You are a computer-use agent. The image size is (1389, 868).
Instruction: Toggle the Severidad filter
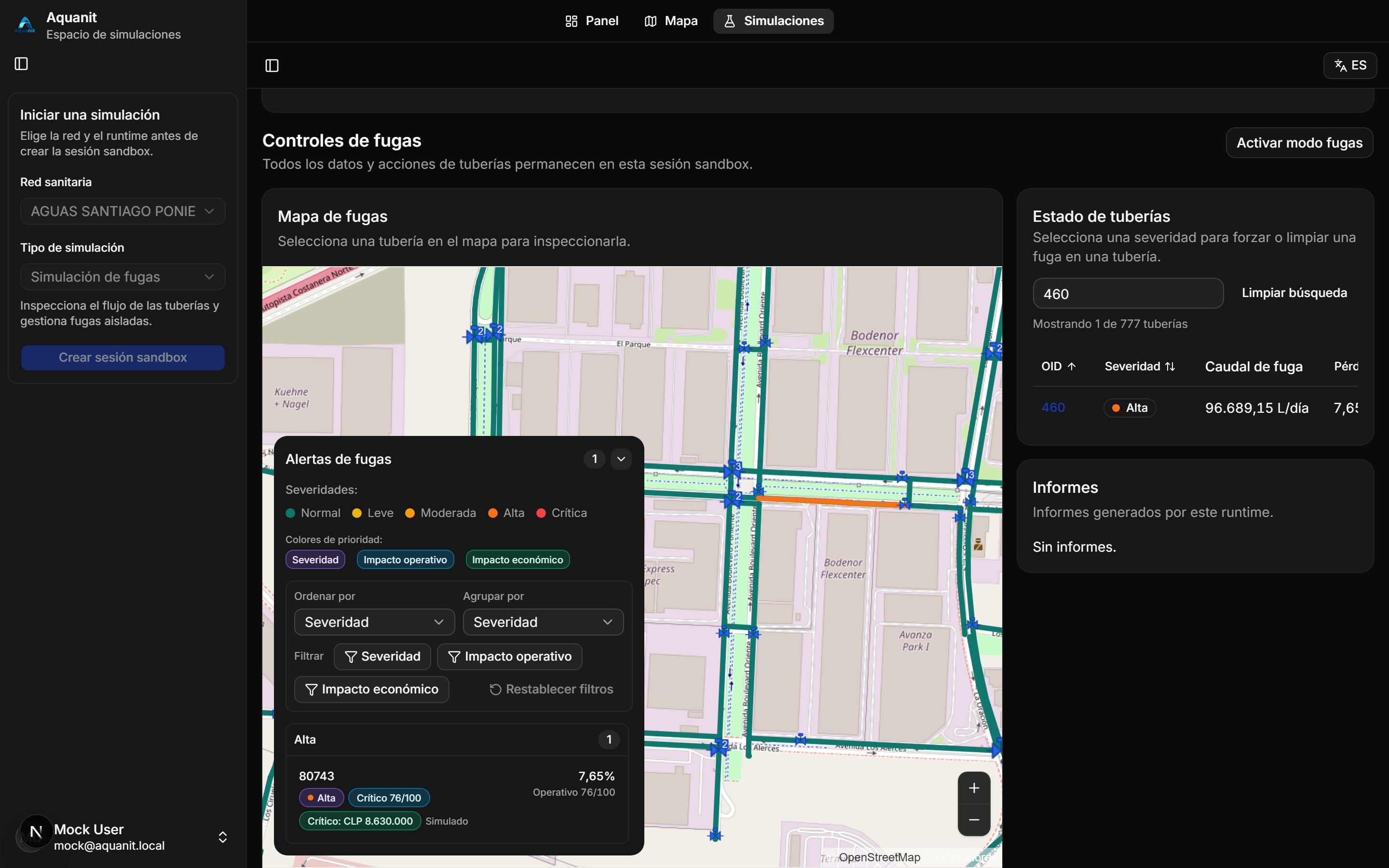(382, 656)
